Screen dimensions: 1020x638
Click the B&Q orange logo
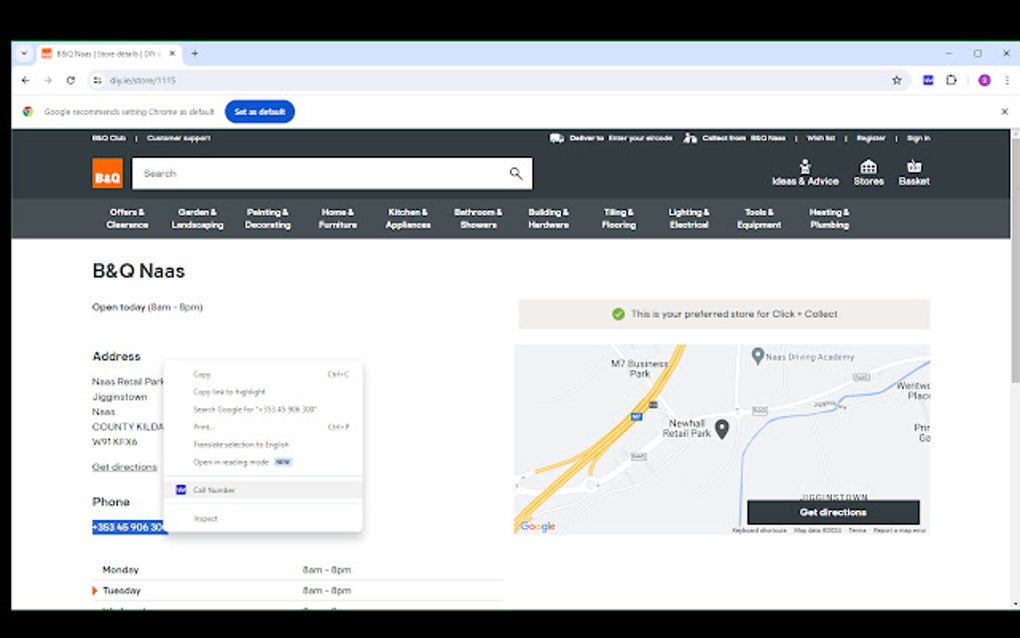[107, 172]
